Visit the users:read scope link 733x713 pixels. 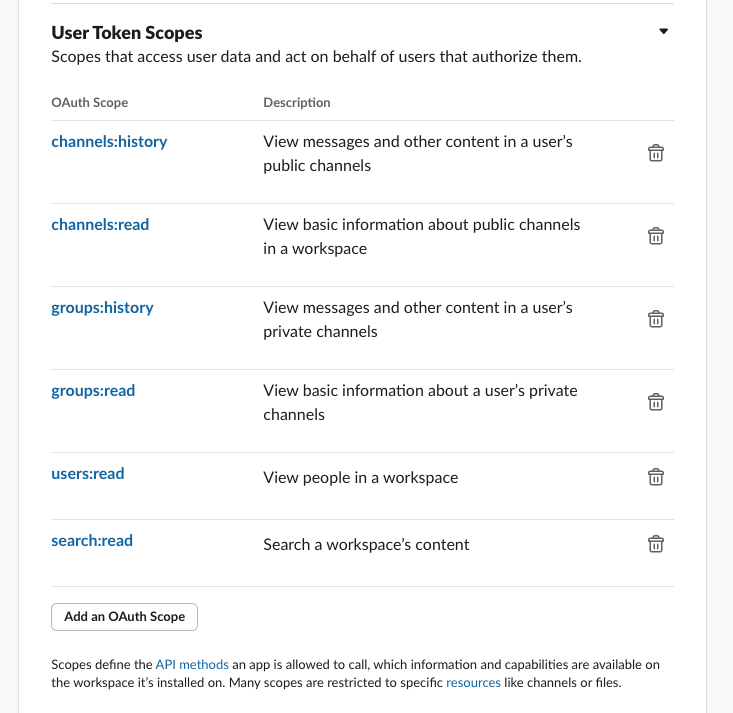click(88, 474)
